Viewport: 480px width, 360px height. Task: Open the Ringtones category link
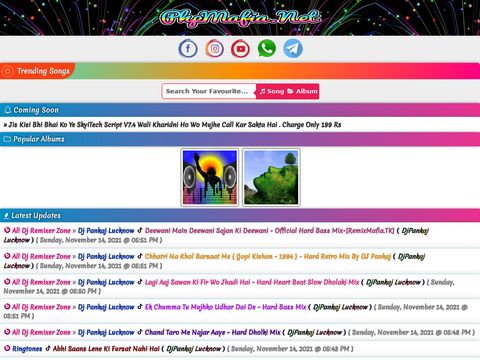click(27, 349)
